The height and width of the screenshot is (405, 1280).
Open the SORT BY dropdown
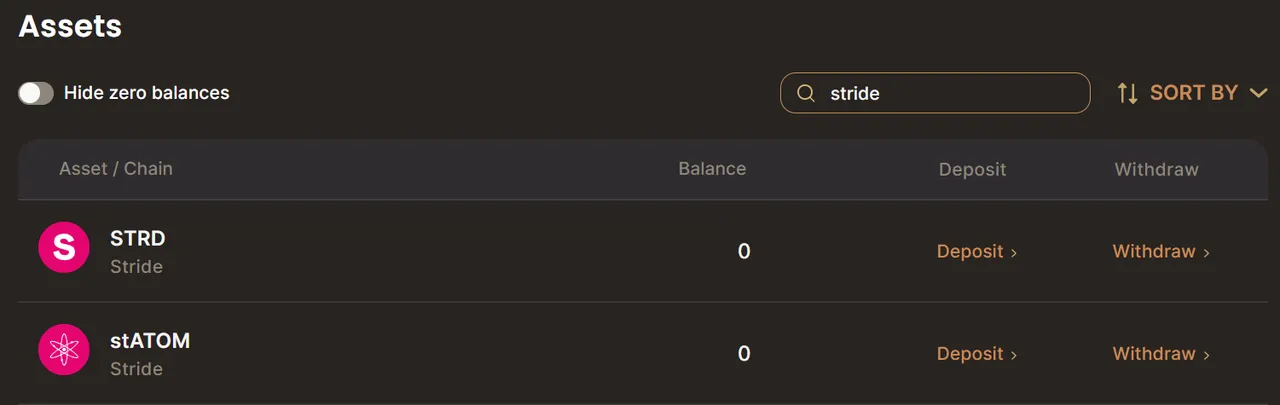[x=1193, y=93]
